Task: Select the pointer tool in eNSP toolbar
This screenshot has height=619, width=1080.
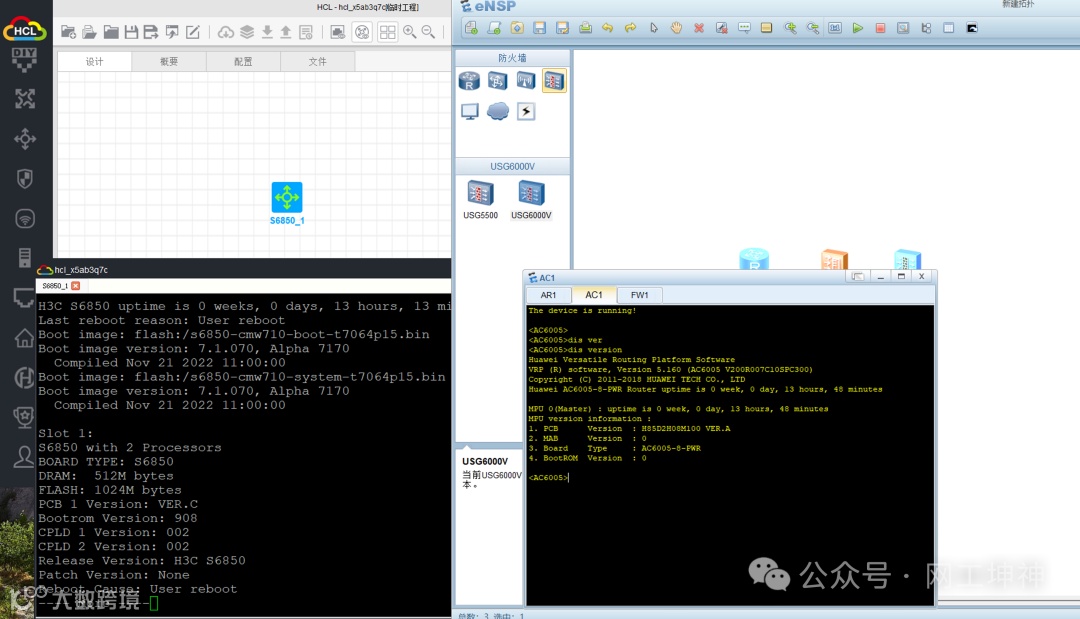Action: pyautogui.click(x=654, y=28)
